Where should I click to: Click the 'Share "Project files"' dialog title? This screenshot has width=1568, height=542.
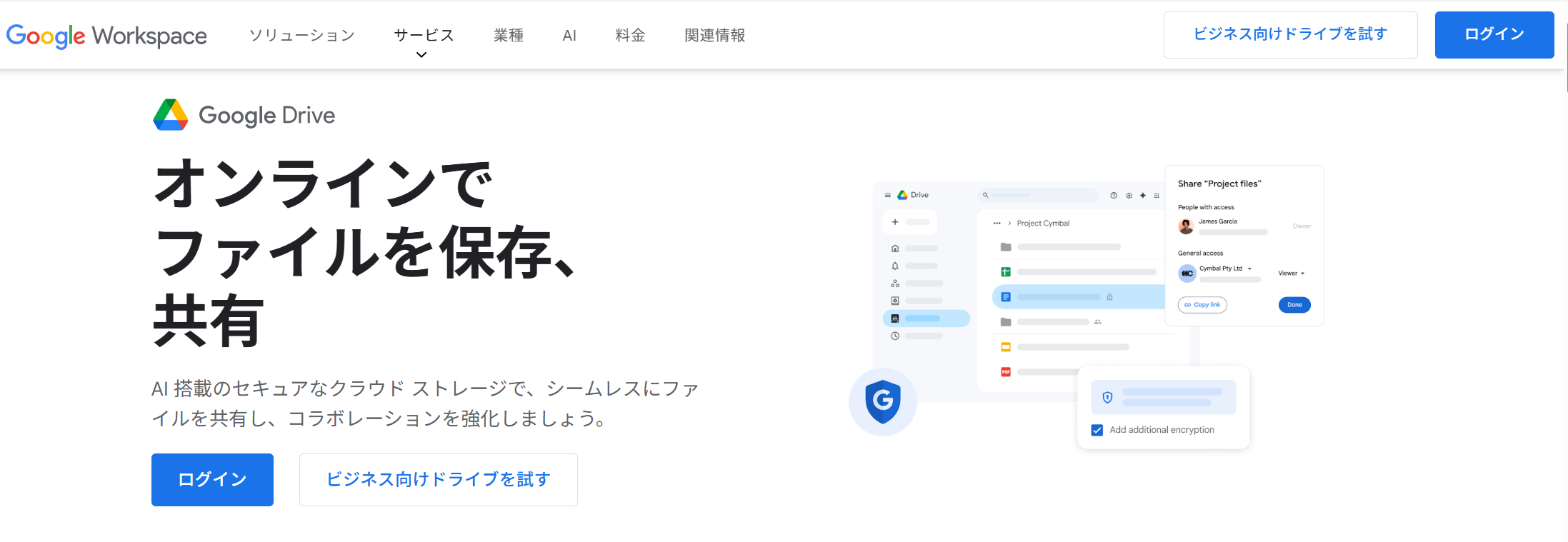point(1219,184)
